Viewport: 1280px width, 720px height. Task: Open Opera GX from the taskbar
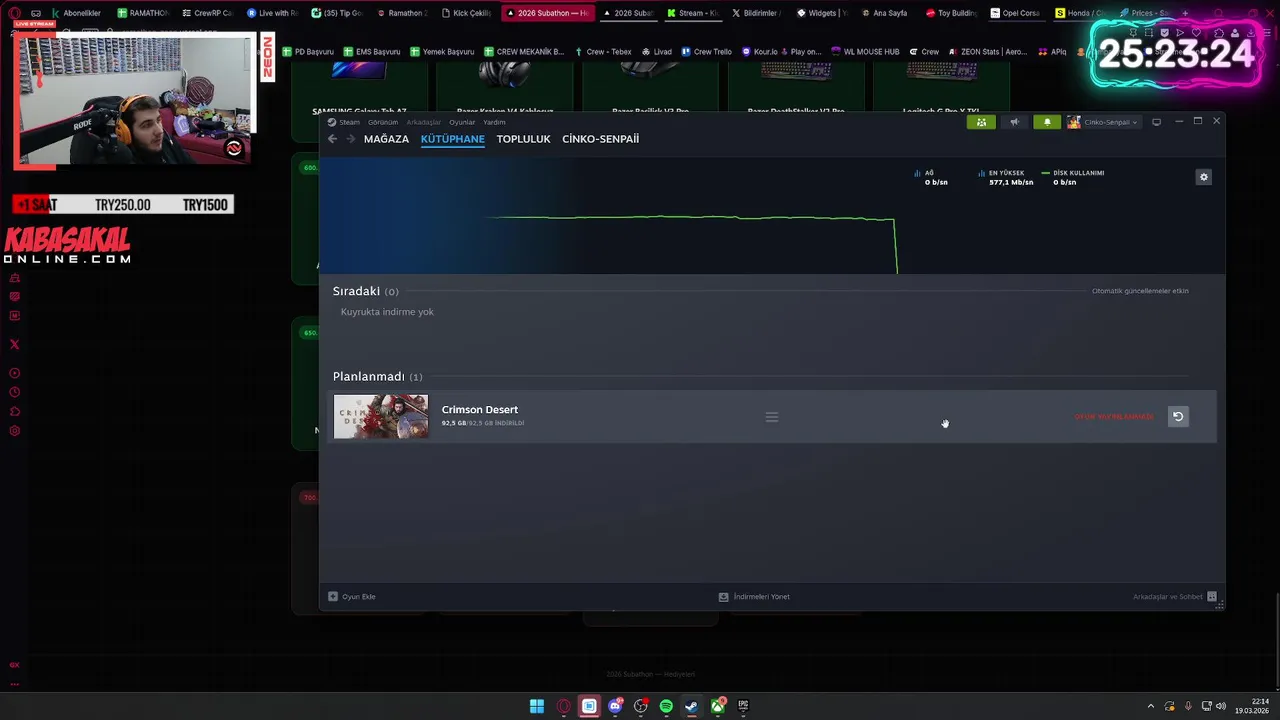(x=563, y=706)
